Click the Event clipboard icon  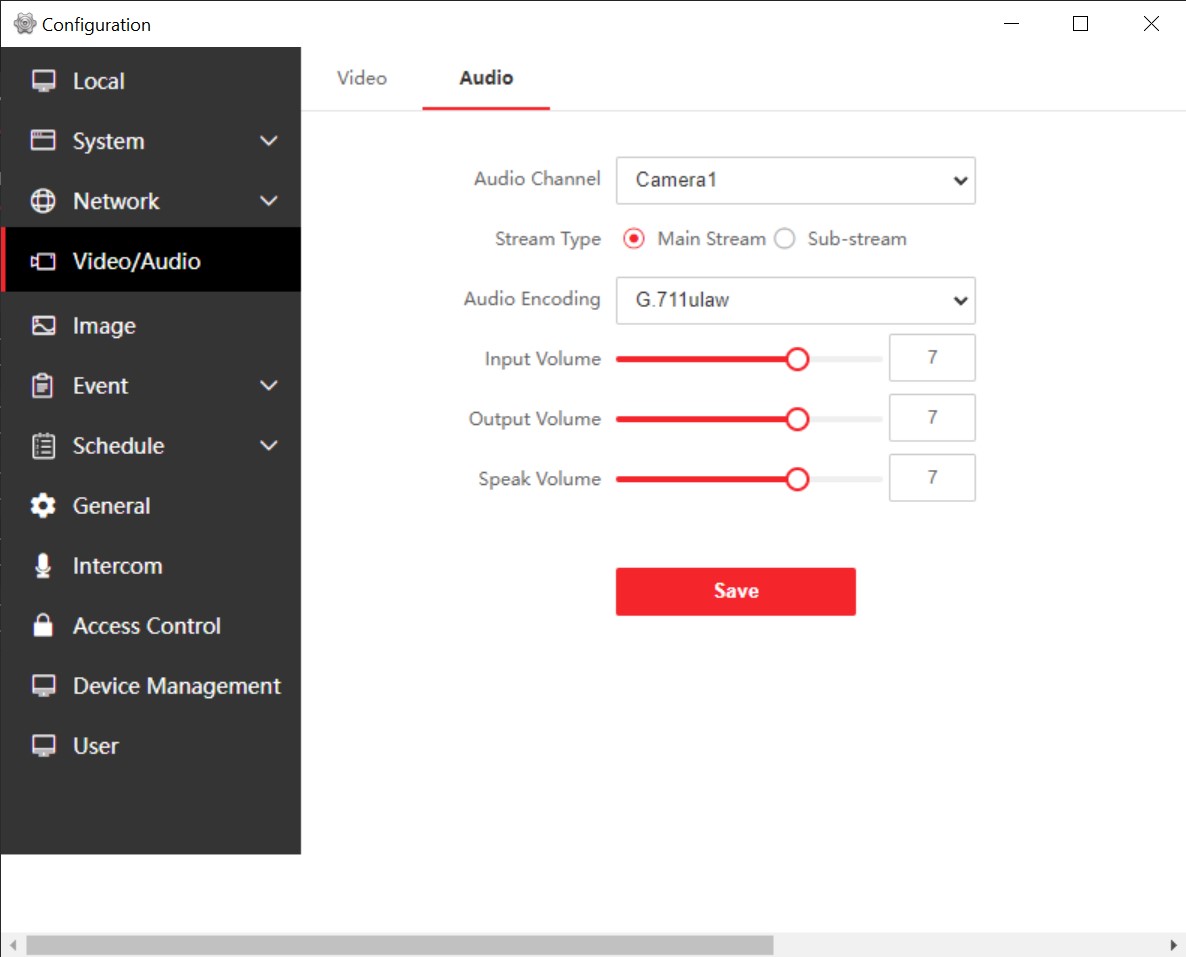click(43, 385)
